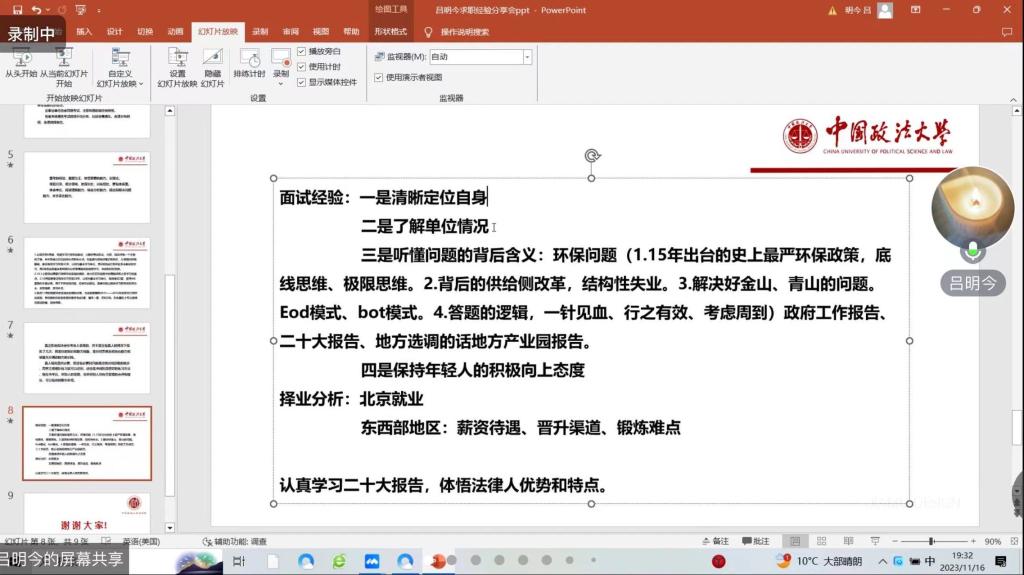Toggle 使用计时 checkbox

302,66
